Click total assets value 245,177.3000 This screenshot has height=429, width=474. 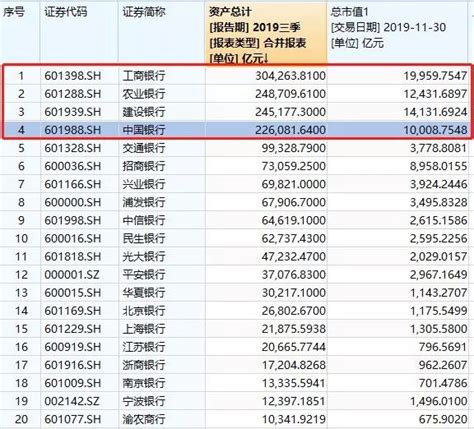pos(290,112)
